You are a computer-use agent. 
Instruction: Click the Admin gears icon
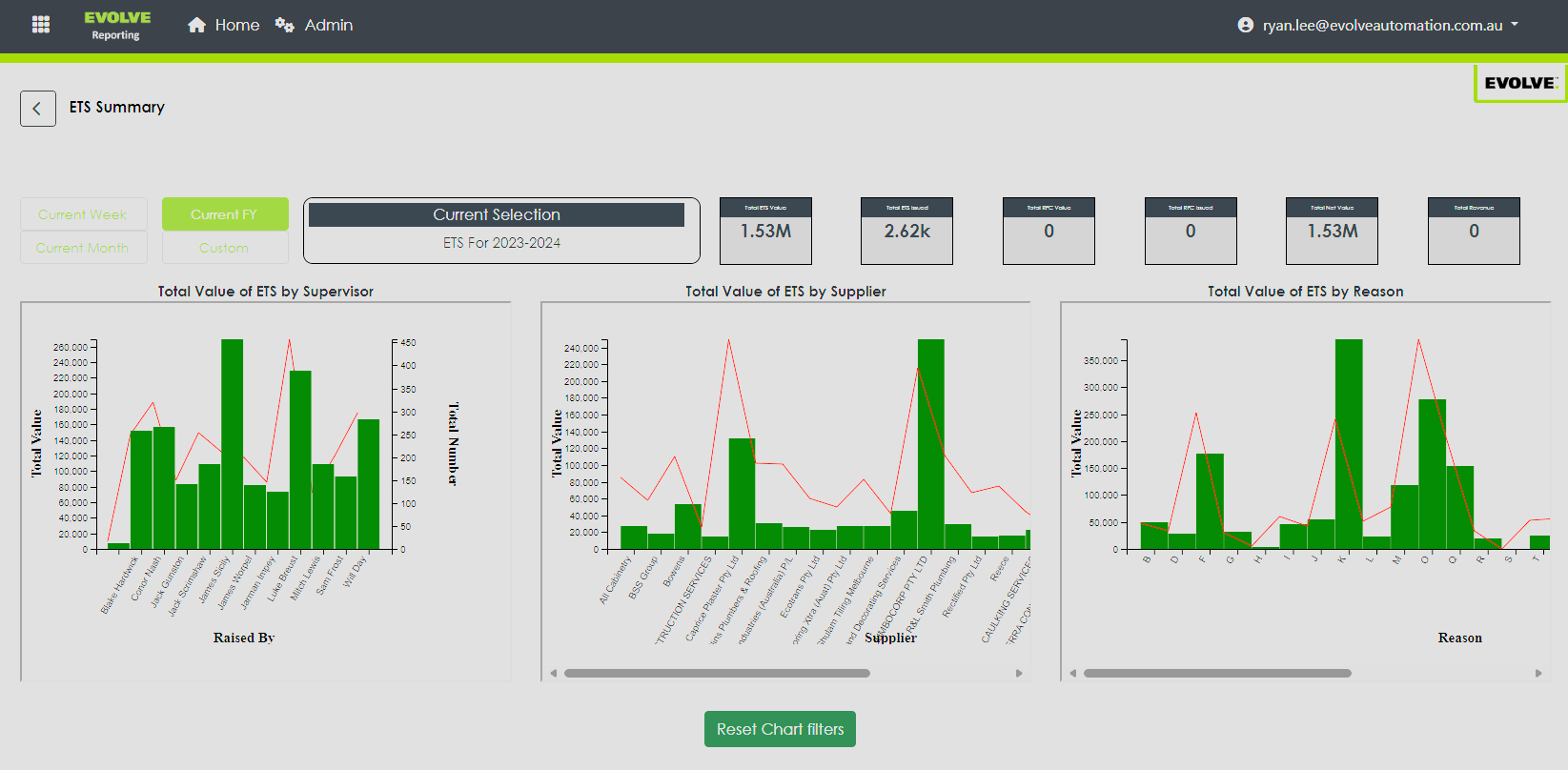[284, 25]
